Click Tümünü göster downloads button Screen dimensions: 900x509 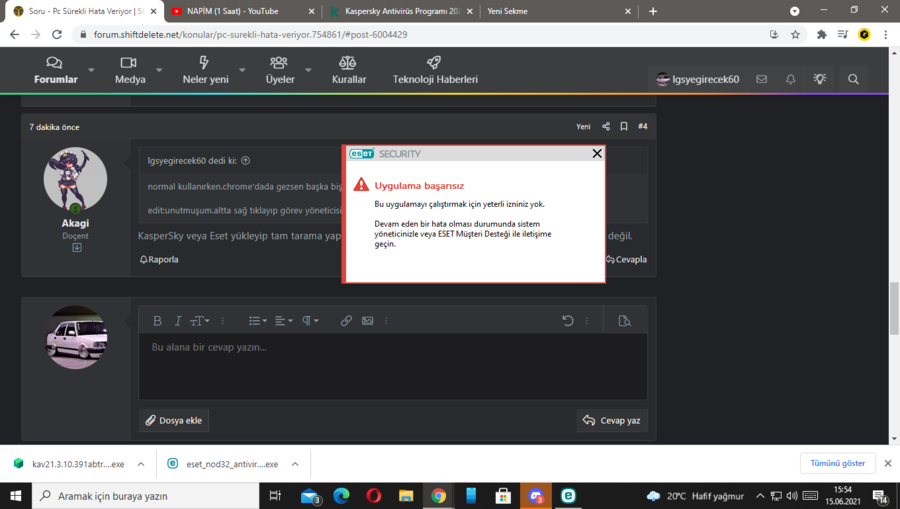837,463
